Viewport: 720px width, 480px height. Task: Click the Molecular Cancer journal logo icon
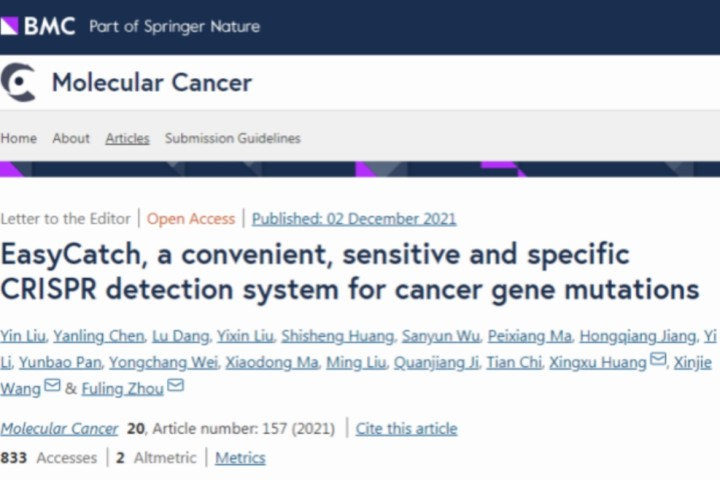(x=18, y=83)
